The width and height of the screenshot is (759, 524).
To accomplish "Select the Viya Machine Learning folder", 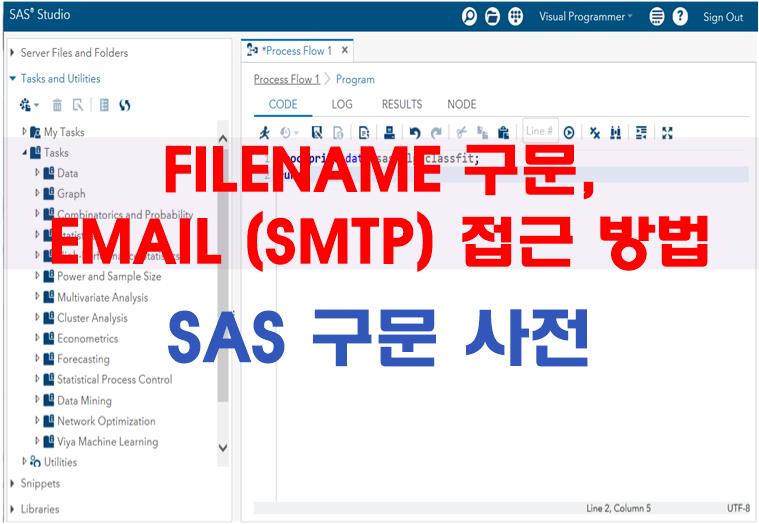I will (107, 441).
